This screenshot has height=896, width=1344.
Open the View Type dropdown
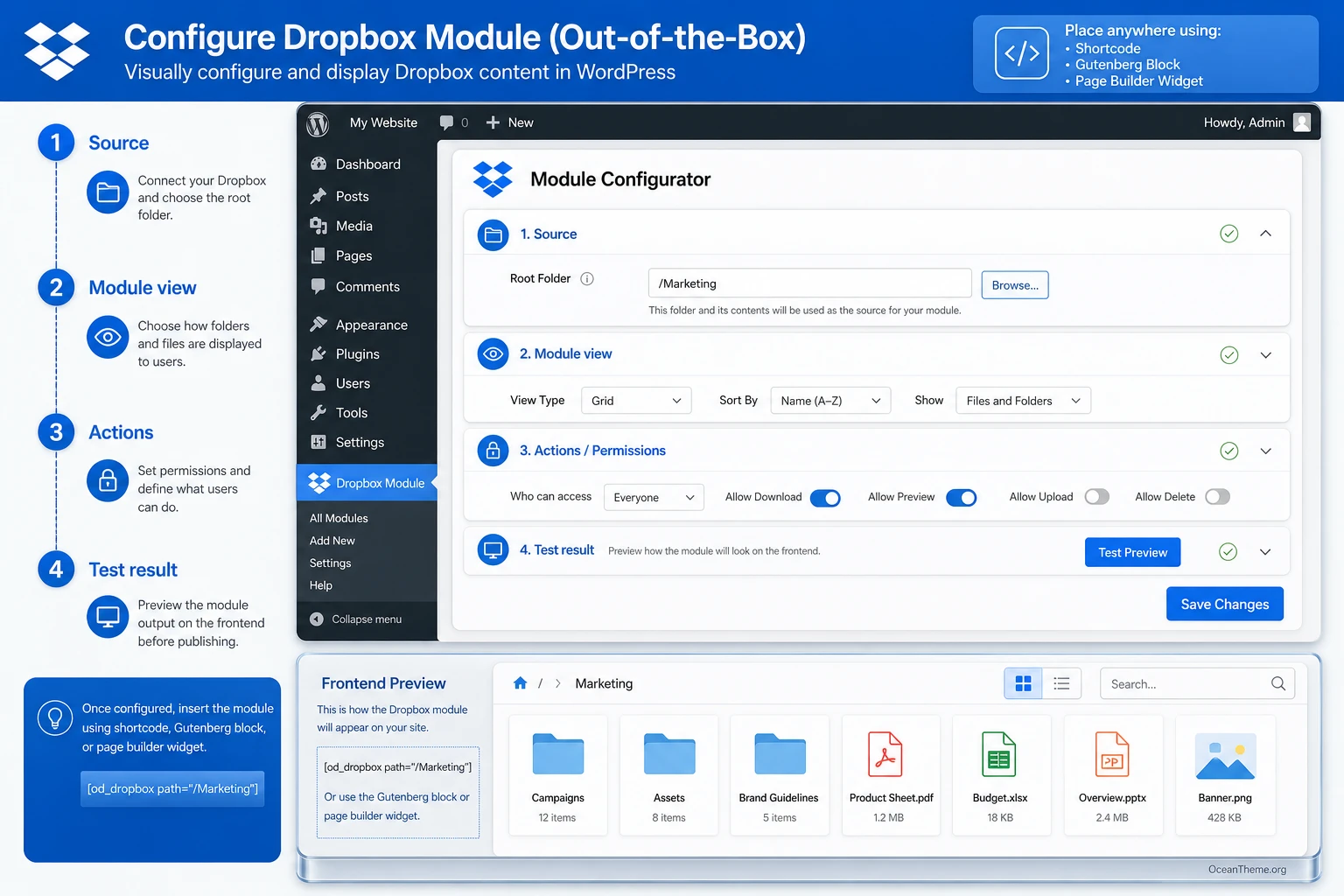click(636, 401)
